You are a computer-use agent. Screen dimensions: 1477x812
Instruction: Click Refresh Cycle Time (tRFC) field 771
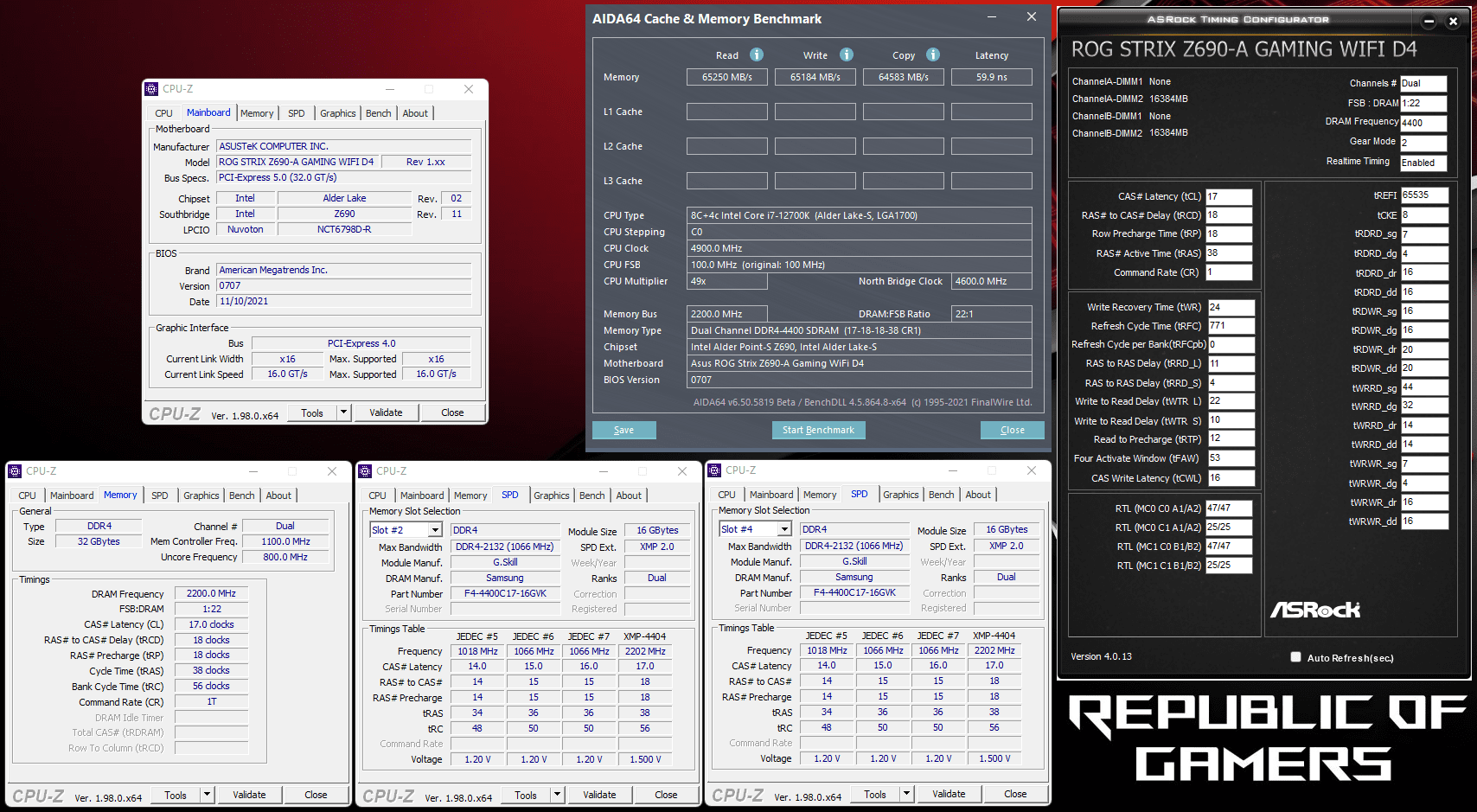(x=1231, y=326)
